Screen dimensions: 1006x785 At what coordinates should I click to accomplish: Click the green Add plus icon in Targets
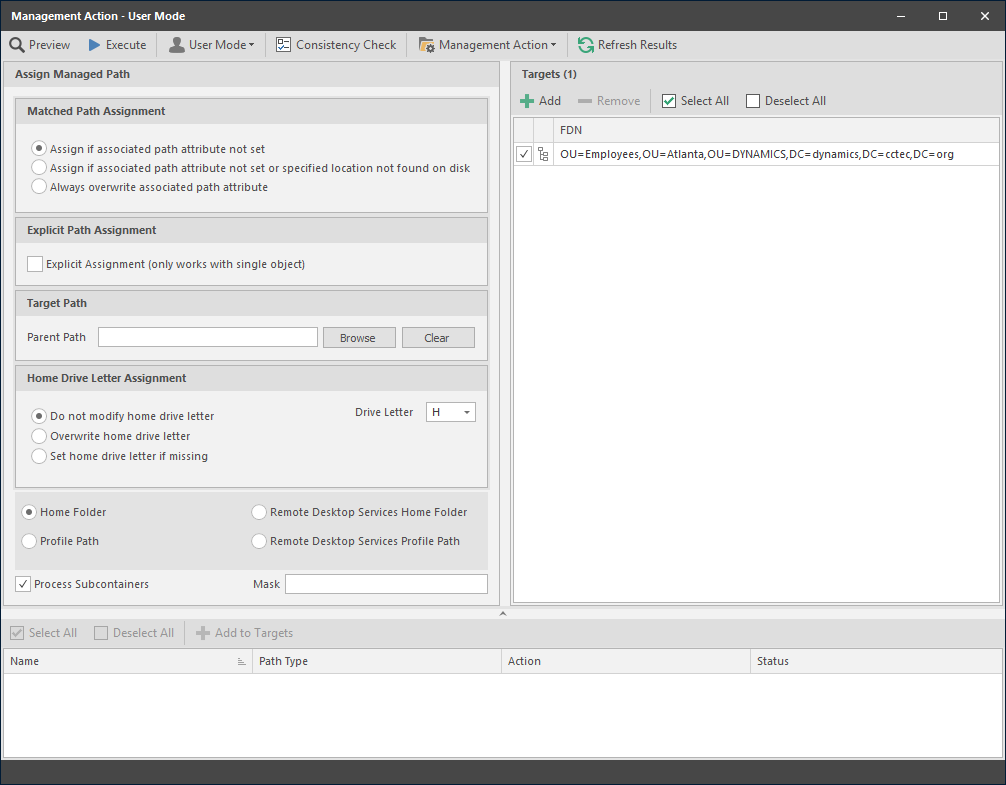[527, 101]
